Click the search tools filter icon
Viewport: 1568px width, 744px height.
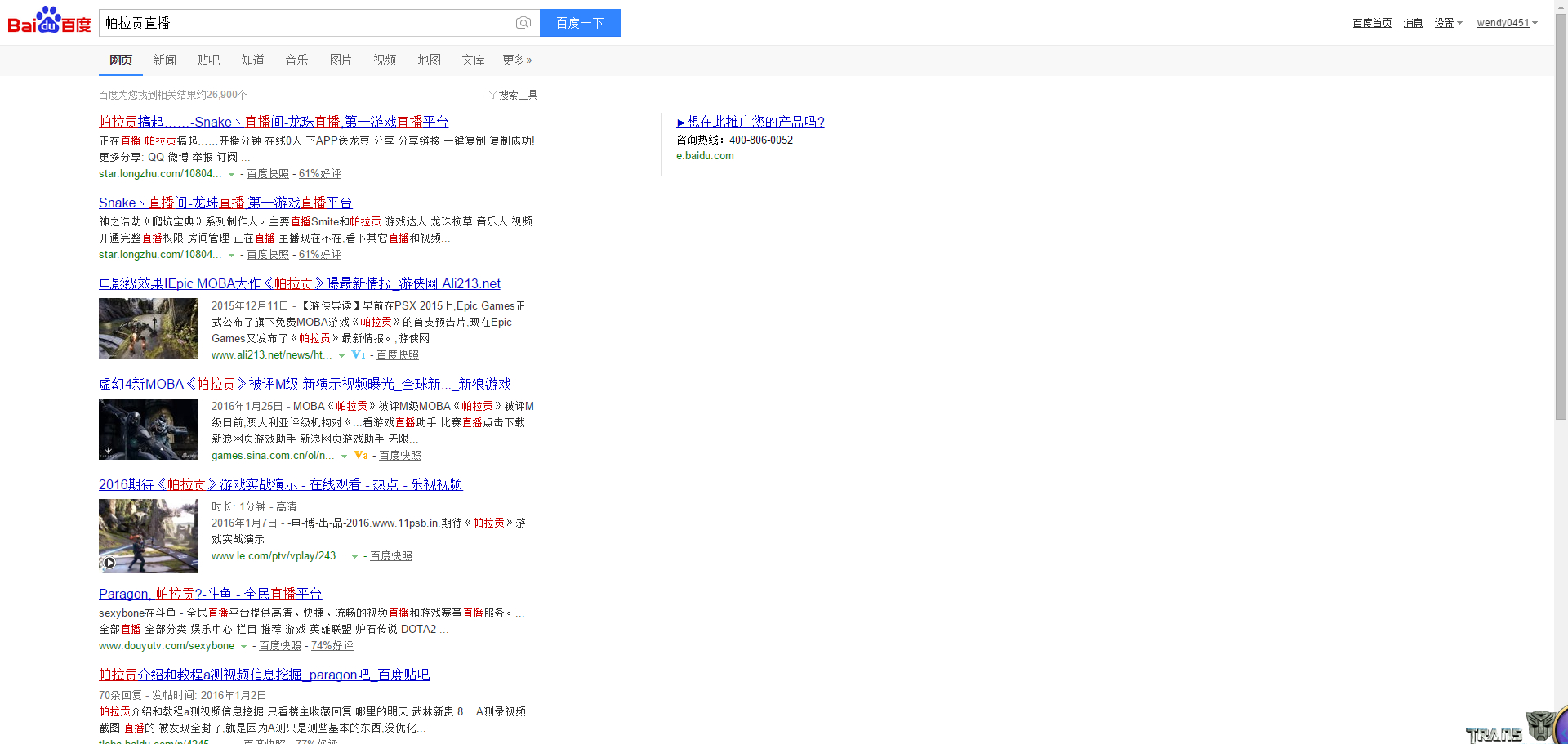(x=492, y=95)
